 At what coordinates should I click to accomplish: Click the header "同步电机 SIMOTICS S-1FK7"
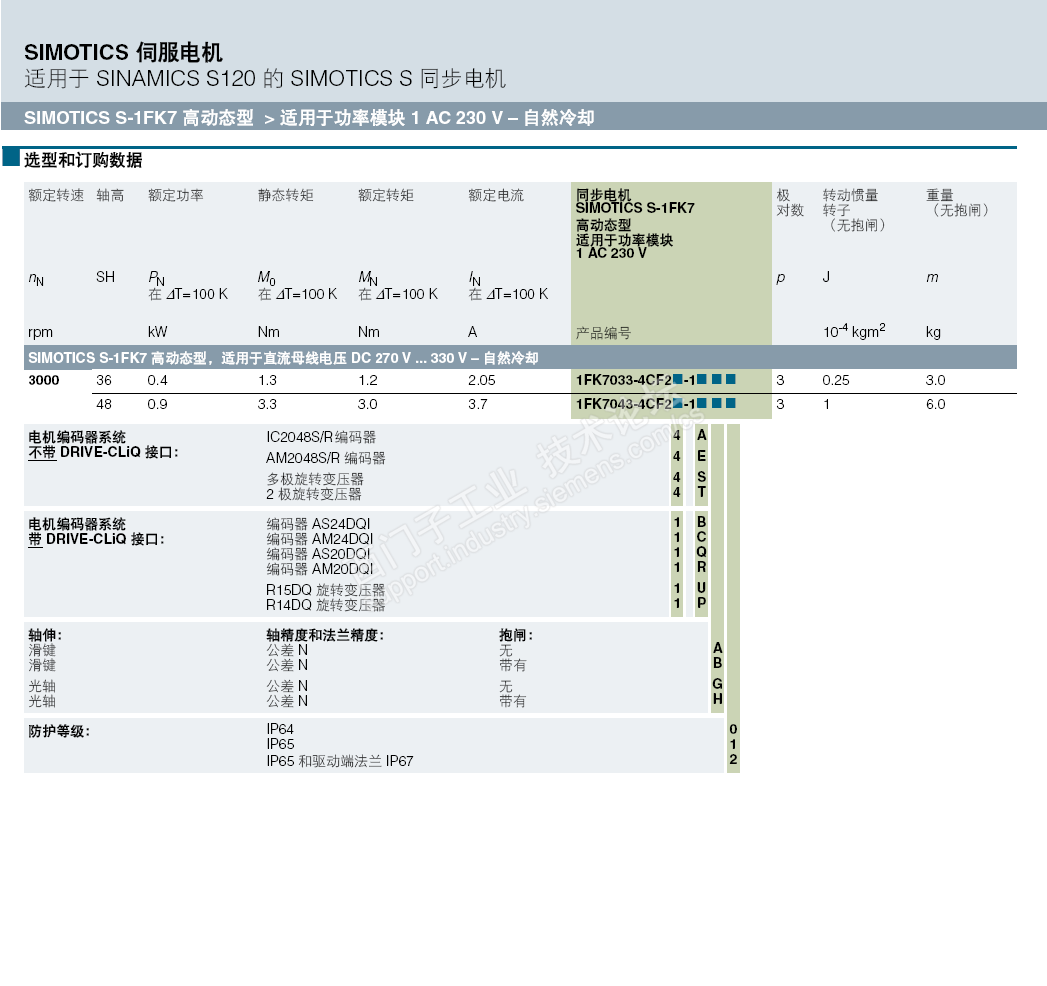point(635,201)
